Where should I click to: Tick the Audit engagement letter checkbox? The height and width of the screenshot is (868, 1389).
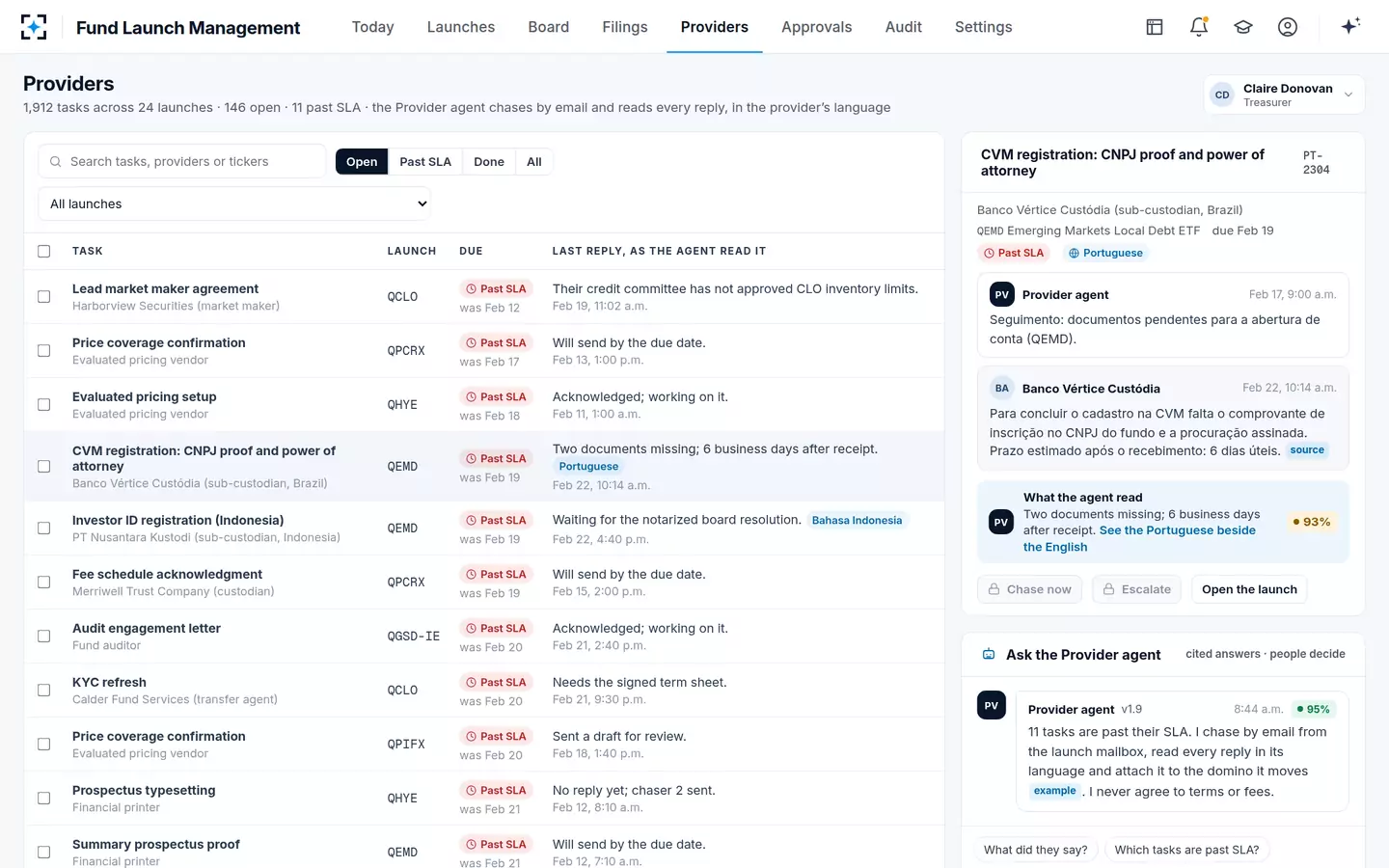point(44,637)
